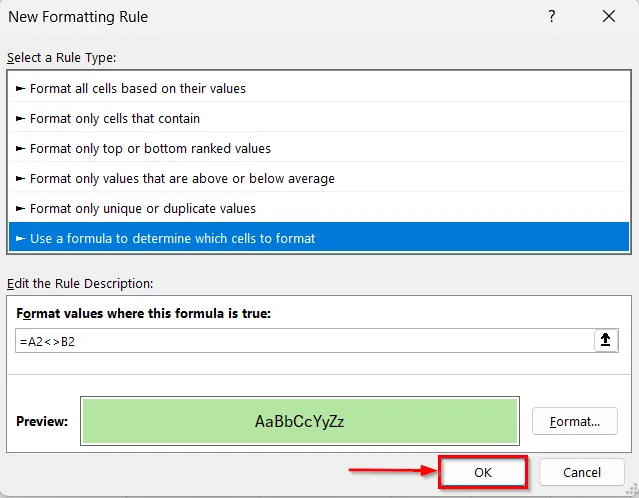Close the New Formatting Rule dialog
The height and width of the screenshot is (498, 639).
[x=609, y=16]
